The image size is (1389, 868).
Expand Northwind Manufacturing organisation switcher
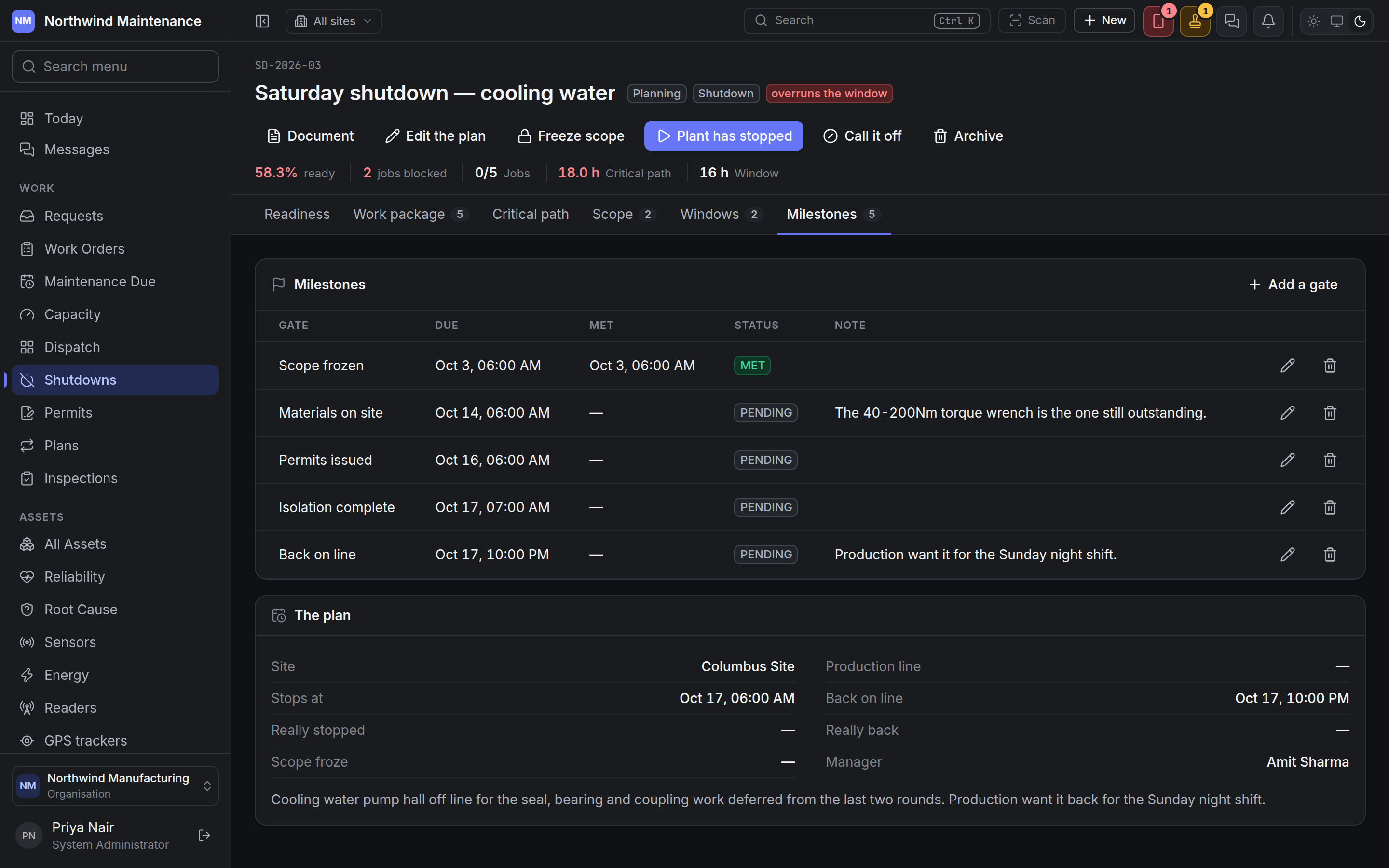tap(115, 786)
